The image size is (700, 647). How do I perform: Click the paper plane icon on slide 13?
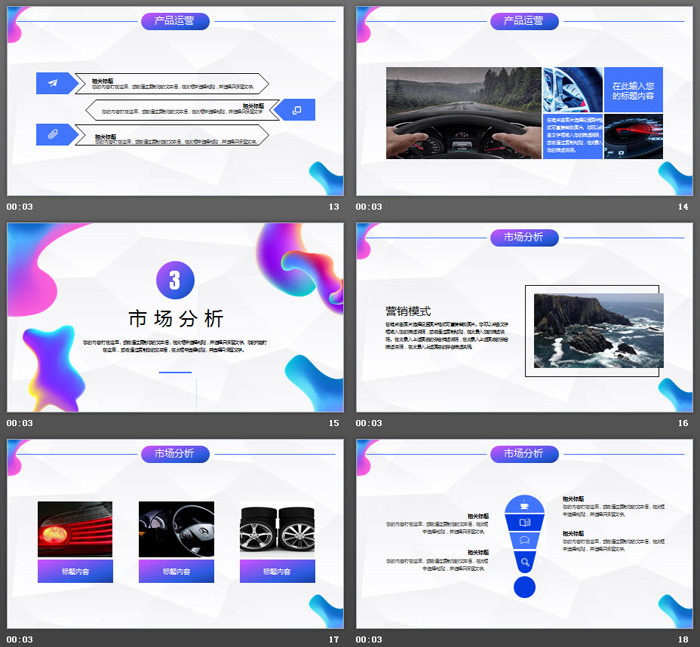click(x=53, y=83)
